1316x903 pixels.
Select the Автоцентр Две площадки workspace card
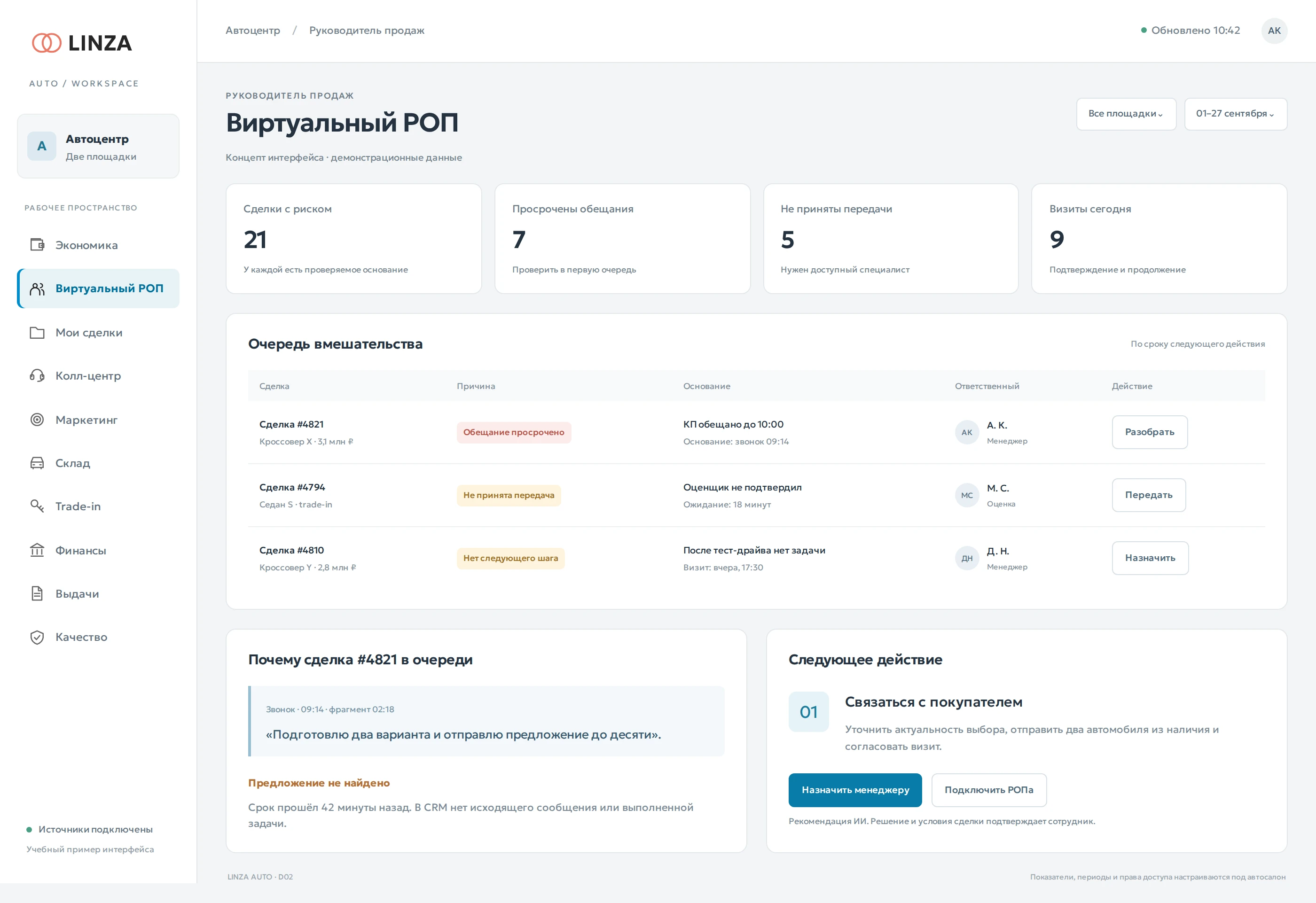pyautogui.click(x=99, y=146)
